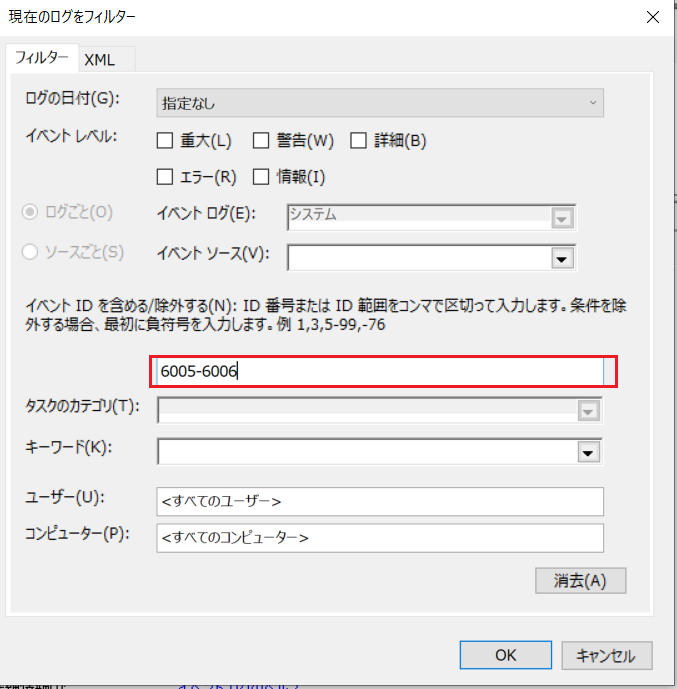Check the エラー(R) checkbox
Screen dimensions: 677x689
(165, 177)
